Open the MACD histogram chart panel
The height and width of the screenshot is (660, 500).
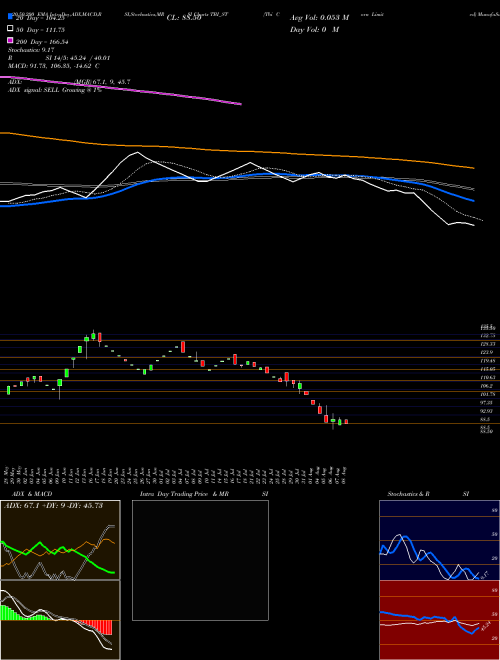(x=60, y=620)
